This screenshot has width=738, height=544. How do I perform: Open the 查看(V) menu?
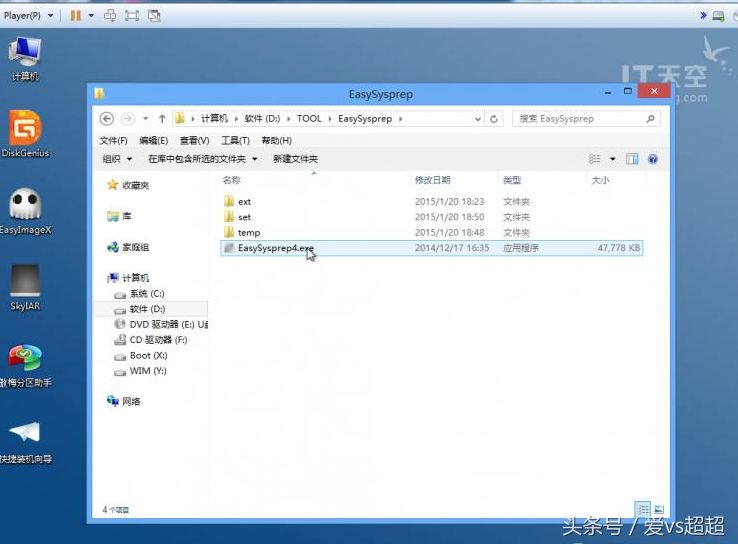point(194,140)
